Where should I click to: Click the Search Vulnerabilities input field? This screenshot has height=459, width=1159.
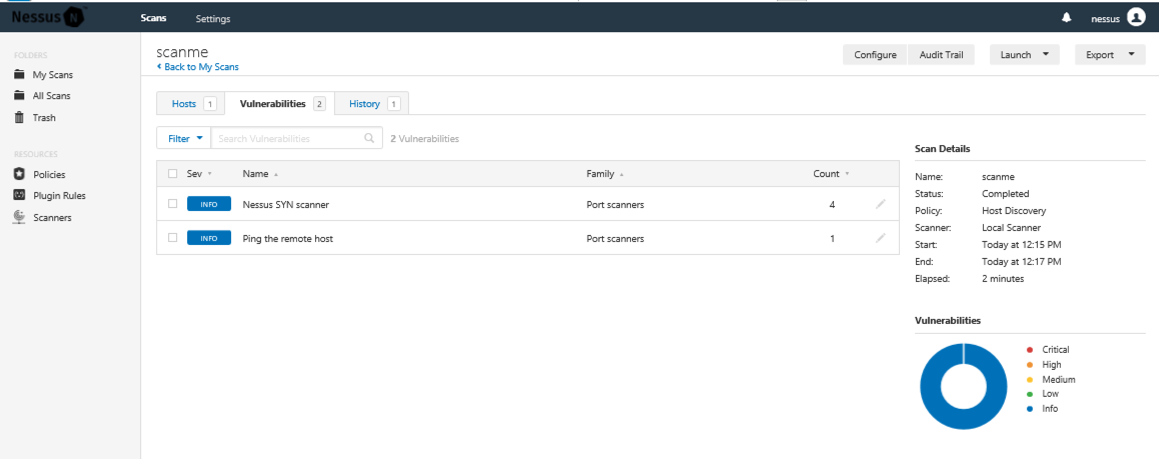tap(288, 139)
